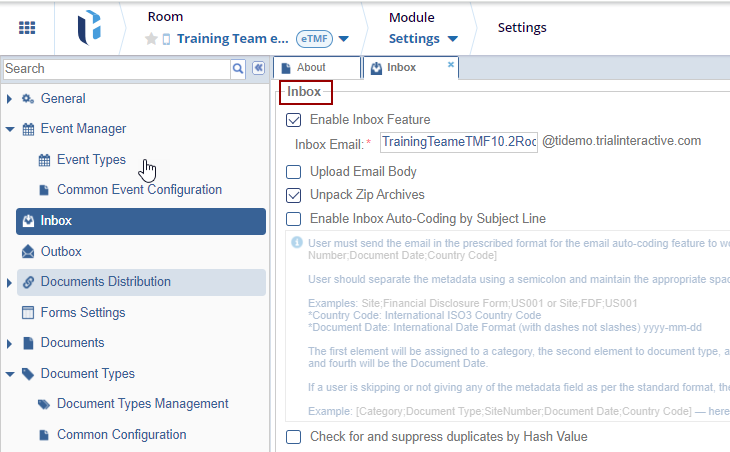
Task: Open the Module Settings dropdown
Action: (452, 39)
